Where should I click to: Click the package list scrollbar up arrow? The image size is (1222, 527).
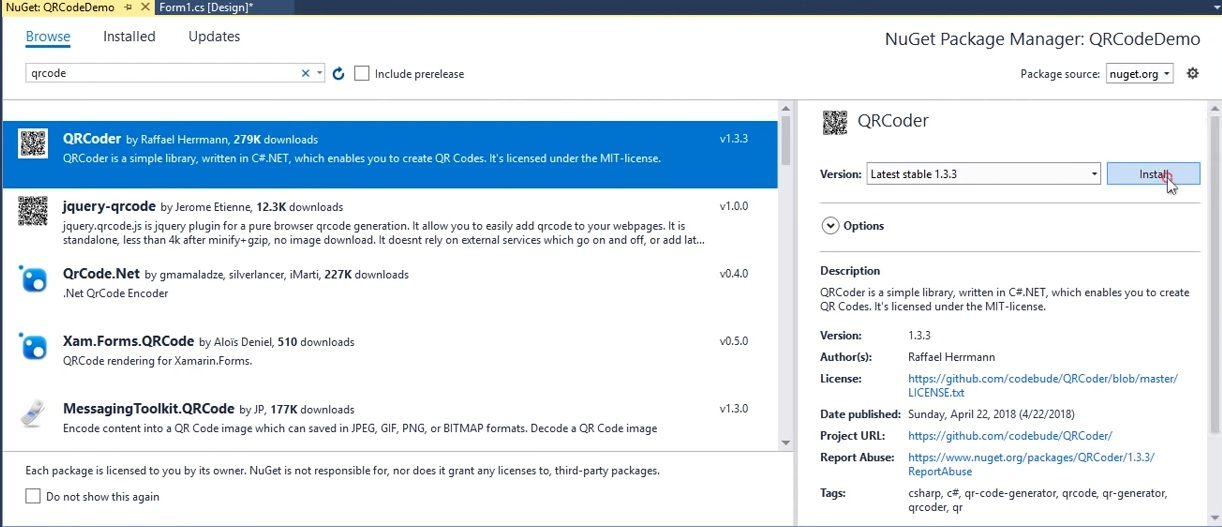click(x=785, y=107)
